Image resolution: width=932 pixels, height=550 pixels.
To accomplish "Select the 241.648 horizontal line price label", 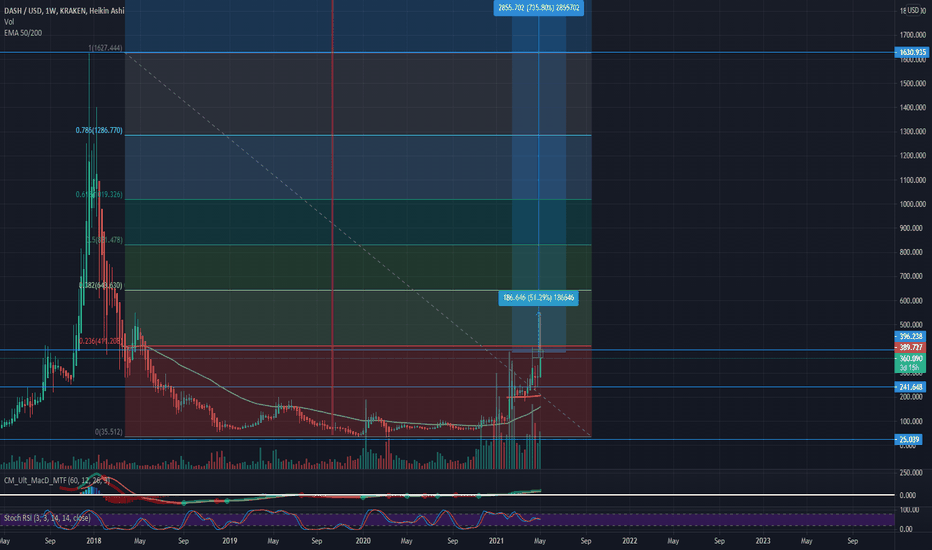I will [x=910, y=387].
